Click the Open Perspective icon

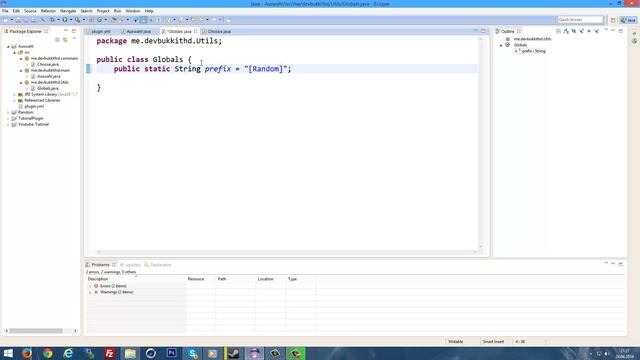pyautogui.click(x=613, y=20)
